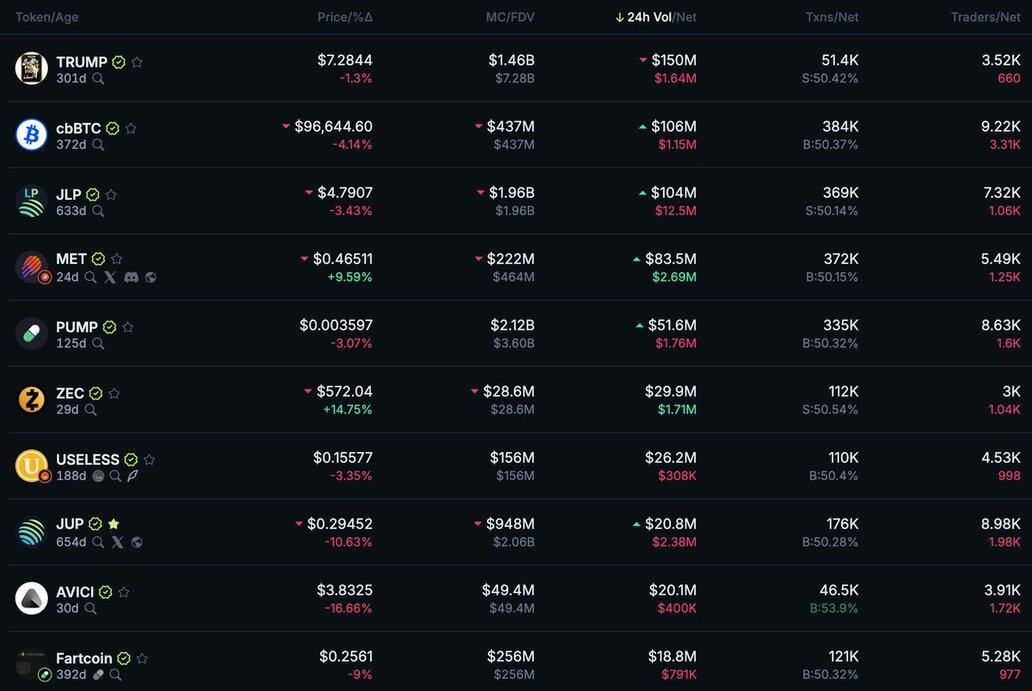Image resolution: width=1032 pixels, height=691 pixels.
Task: Open MET's X (Twitter) icon
Action: click(110, 277)
